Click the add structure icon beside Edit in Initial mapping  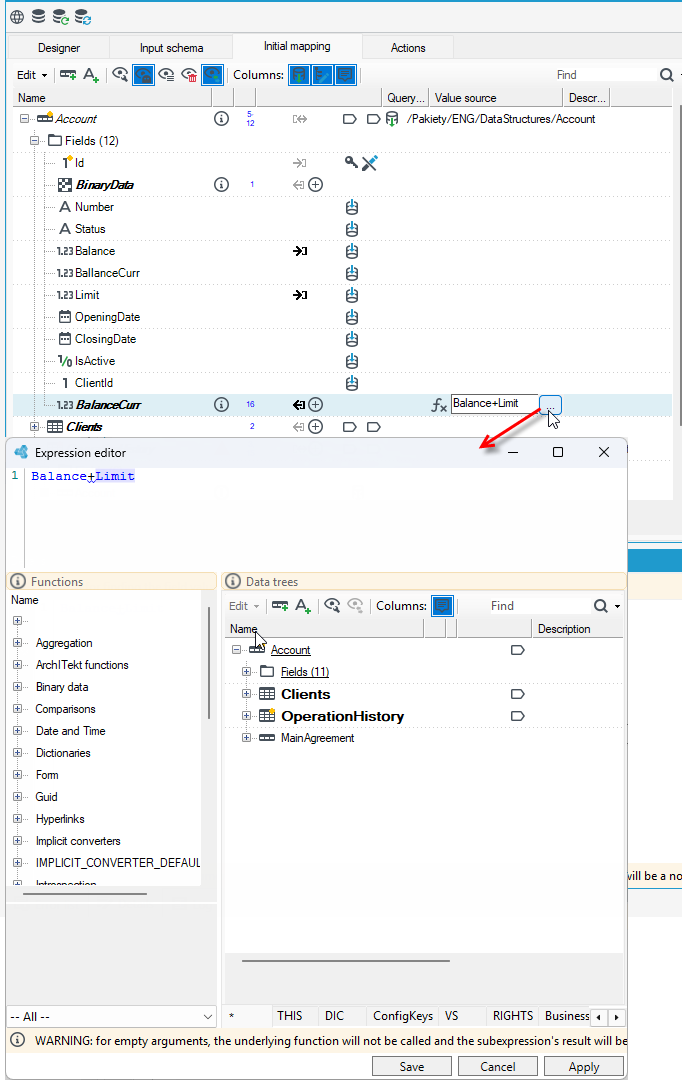click(x=68, y=75)
